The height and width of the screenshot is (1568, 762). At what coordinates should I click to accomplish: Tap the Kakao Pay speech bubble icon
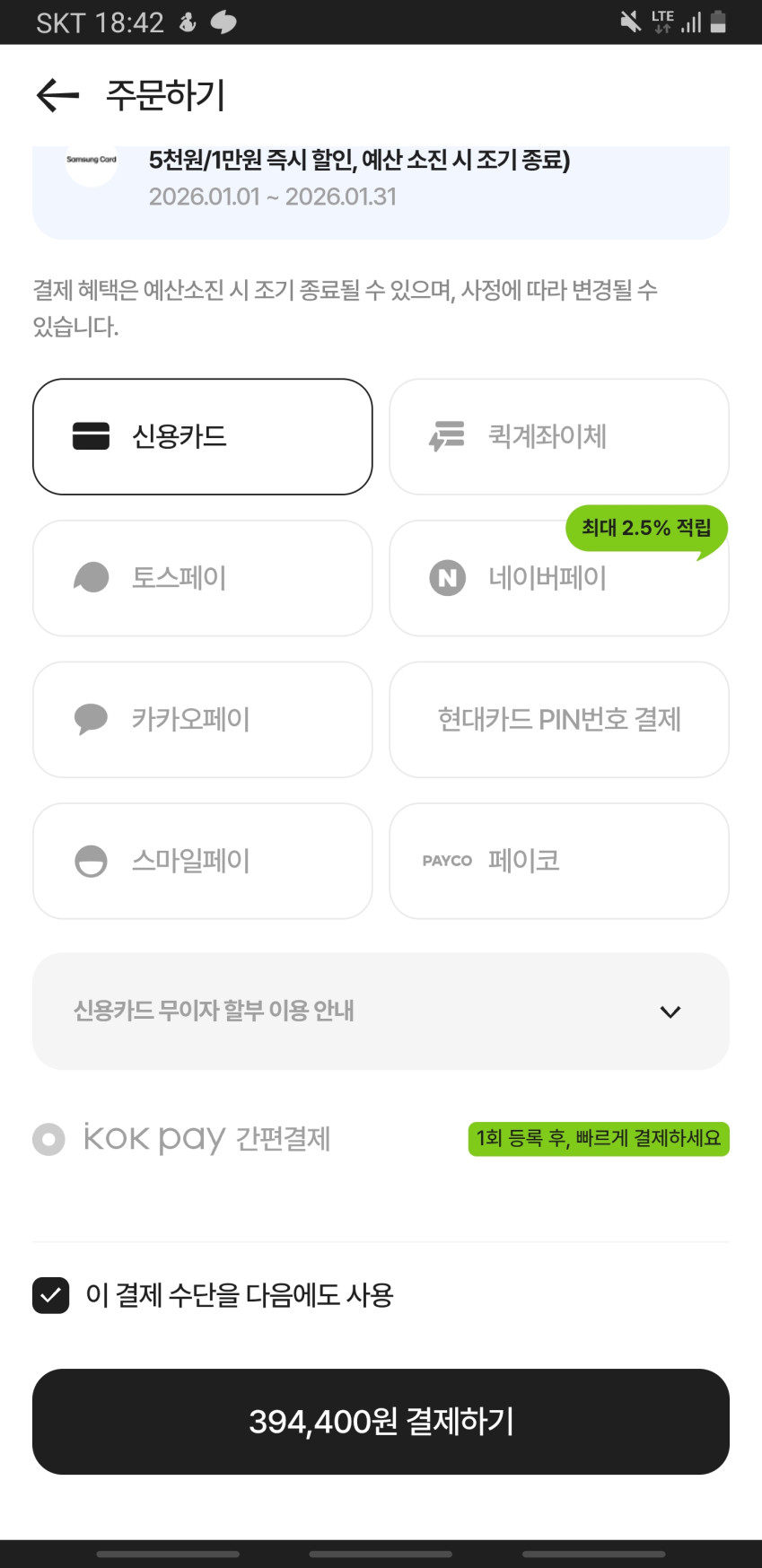pyautogui.click(x=91, y=719)
